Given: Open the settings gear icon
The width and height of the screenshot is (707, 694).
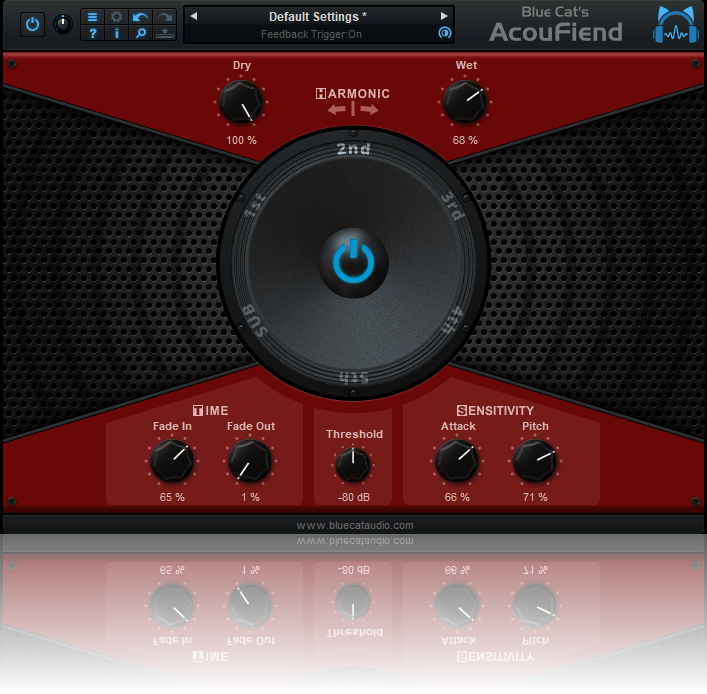Looking at the screenshot, I should click(116, 17).
